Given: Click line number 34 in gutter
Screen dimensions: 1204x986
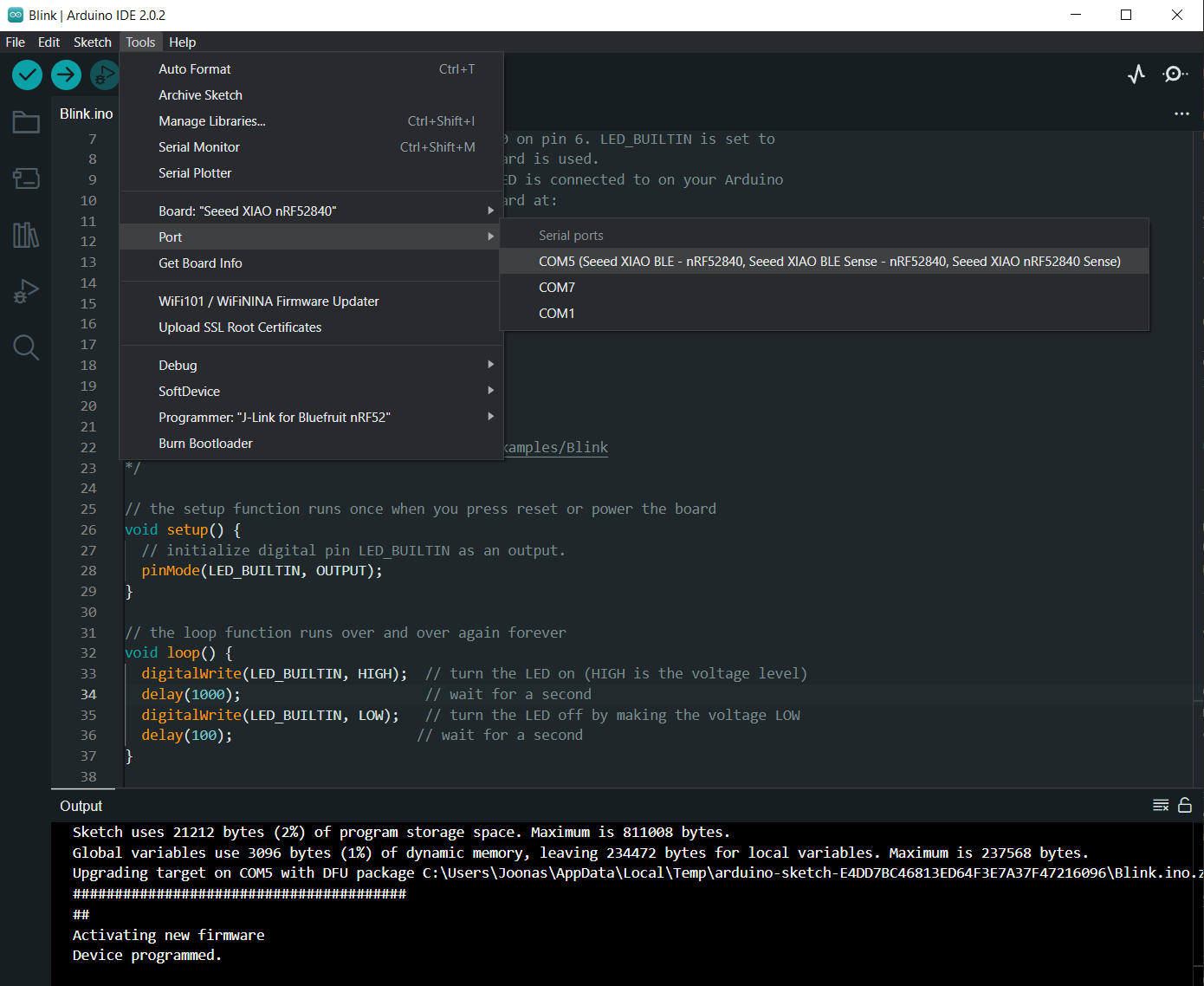Looking at the screenshot, I should (88, 694).
